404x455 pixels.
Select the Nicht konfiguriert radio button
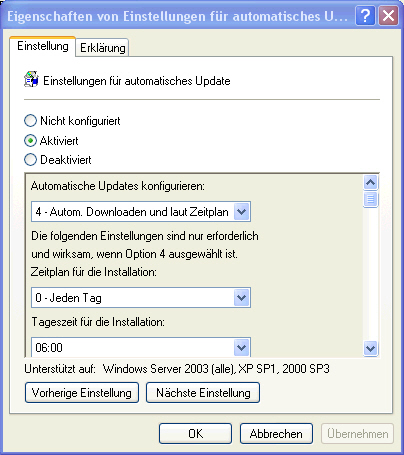[30, 121]
